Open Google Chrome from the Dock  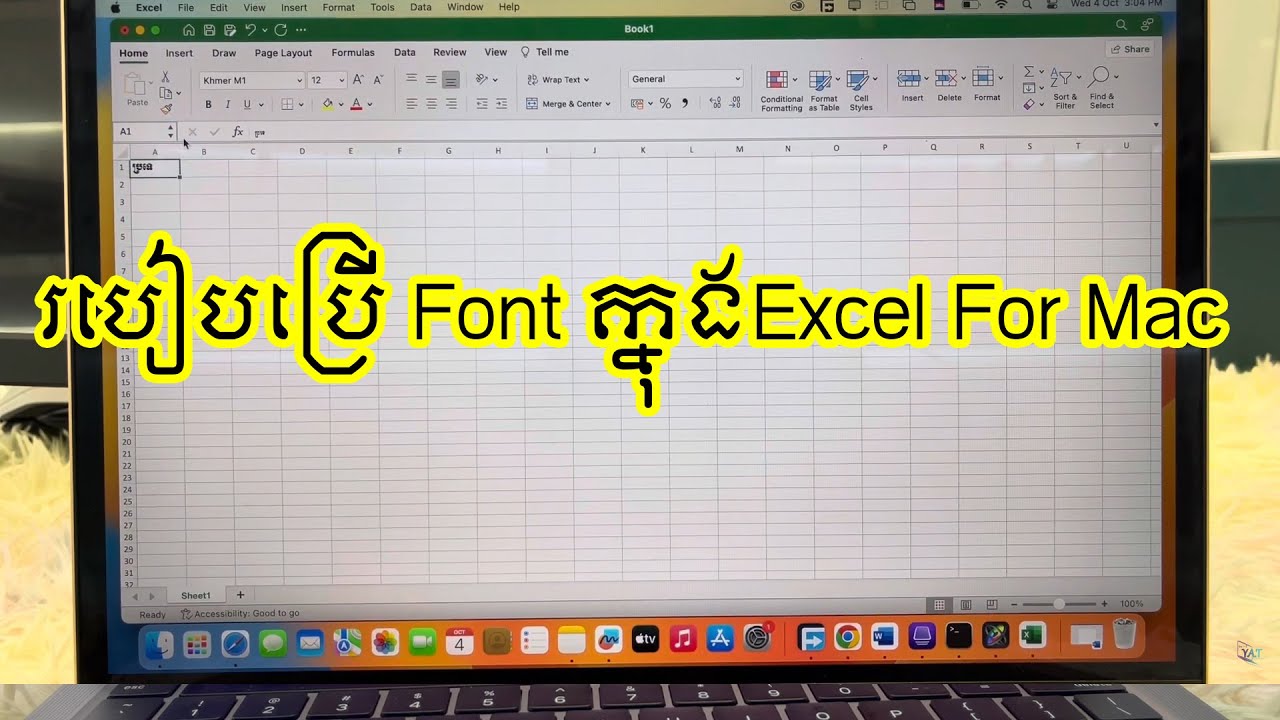pyautogui.click(x=848, y=637)
